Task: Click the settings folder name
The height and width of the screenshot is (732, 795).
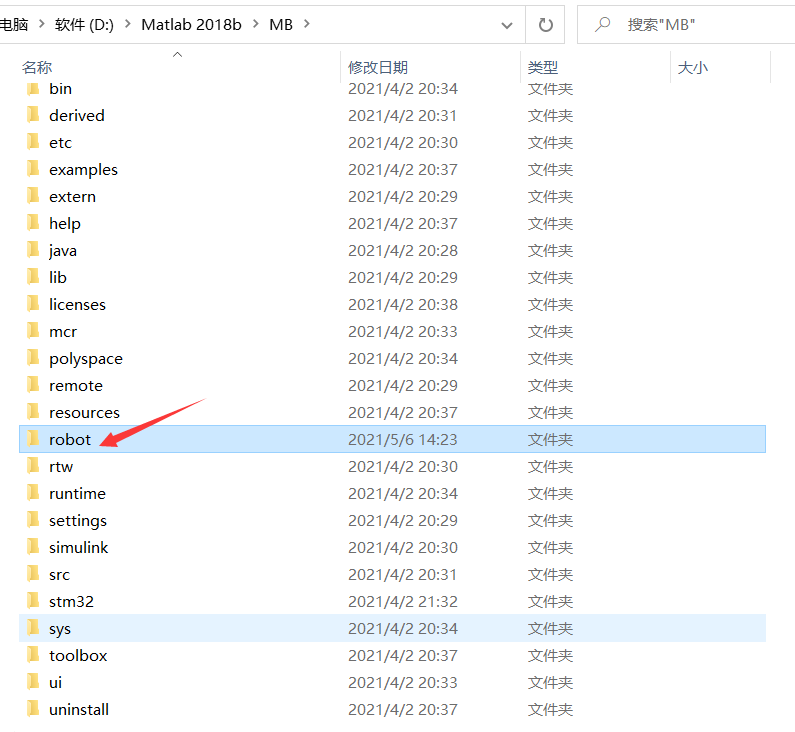Action: click(78, 521)
